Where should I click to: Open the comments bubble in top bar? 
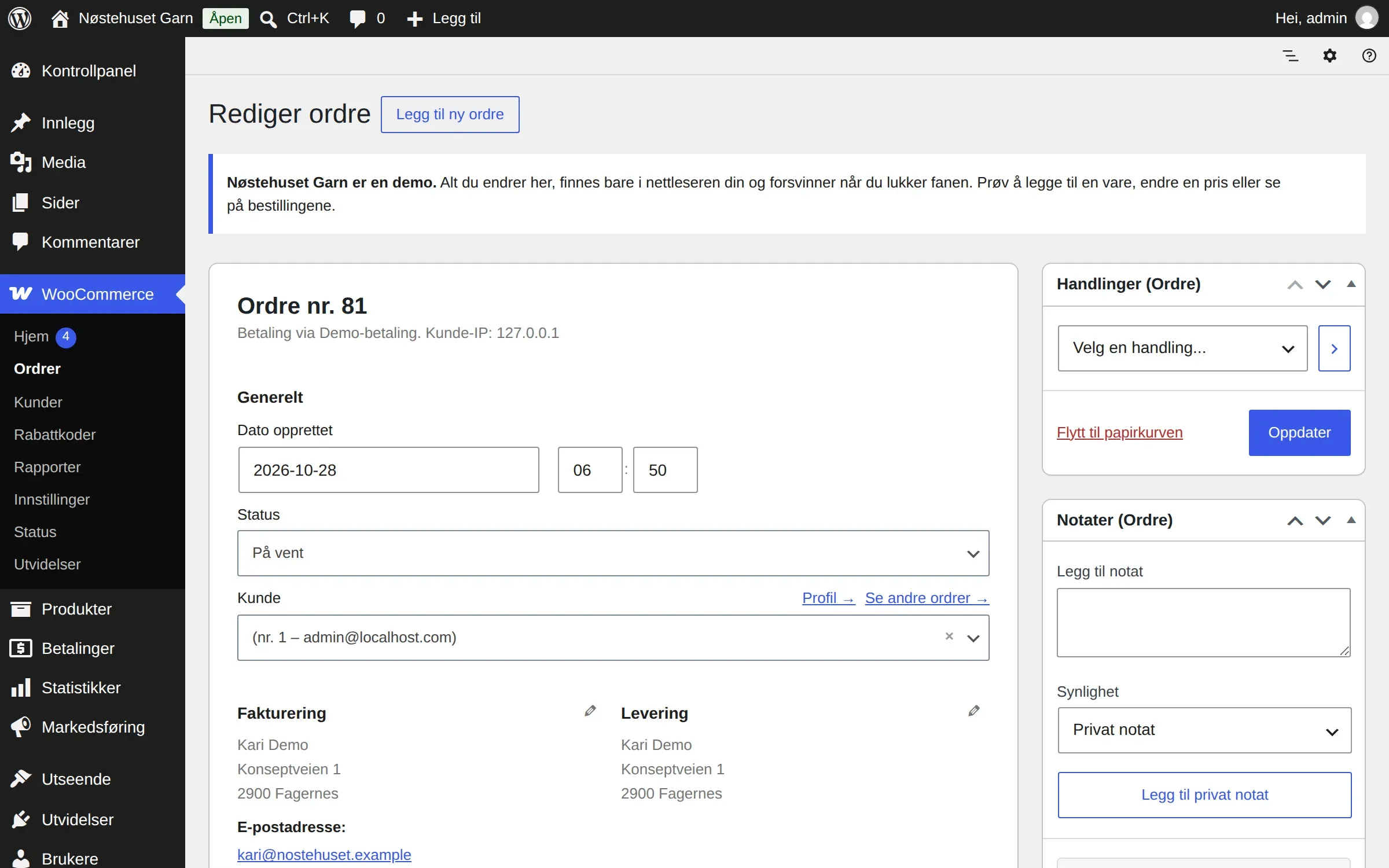tap(358, 19)
